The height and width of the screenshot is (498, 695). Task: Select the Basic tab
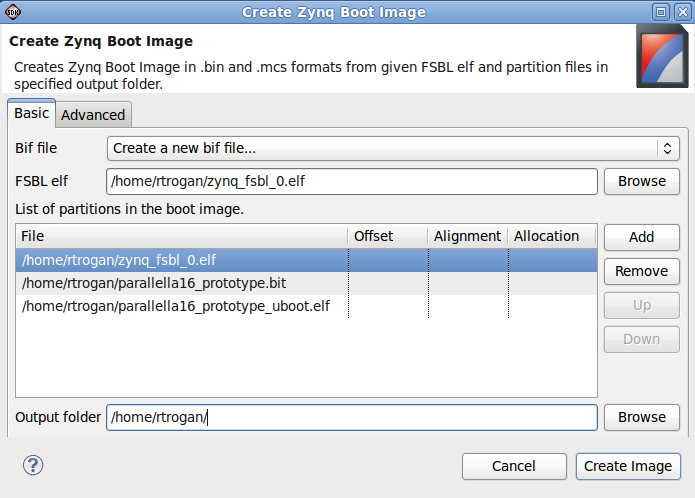coord(31,114)
